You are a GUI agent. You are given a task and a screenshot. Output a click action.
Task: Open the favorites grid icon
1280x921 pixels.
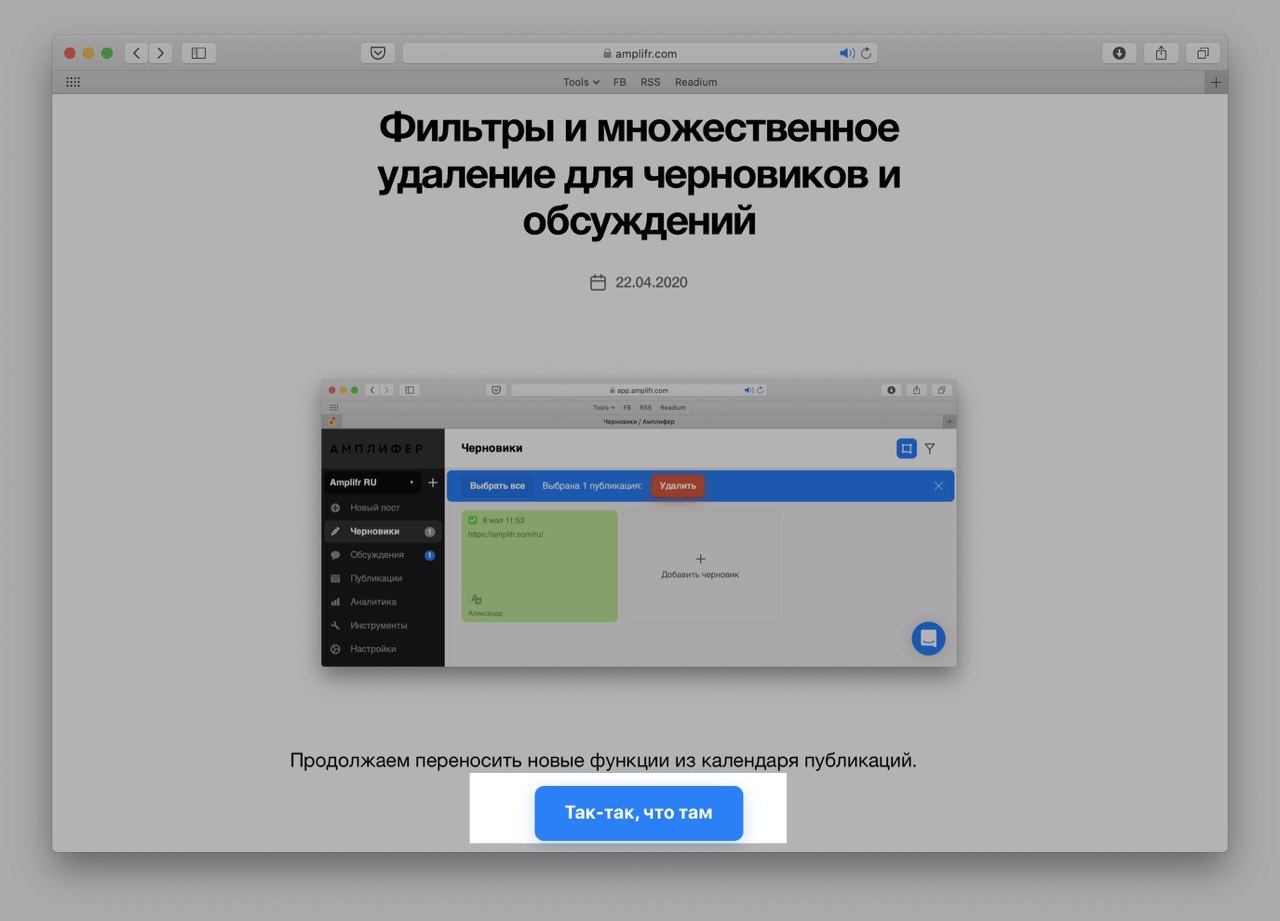[73, 82]
